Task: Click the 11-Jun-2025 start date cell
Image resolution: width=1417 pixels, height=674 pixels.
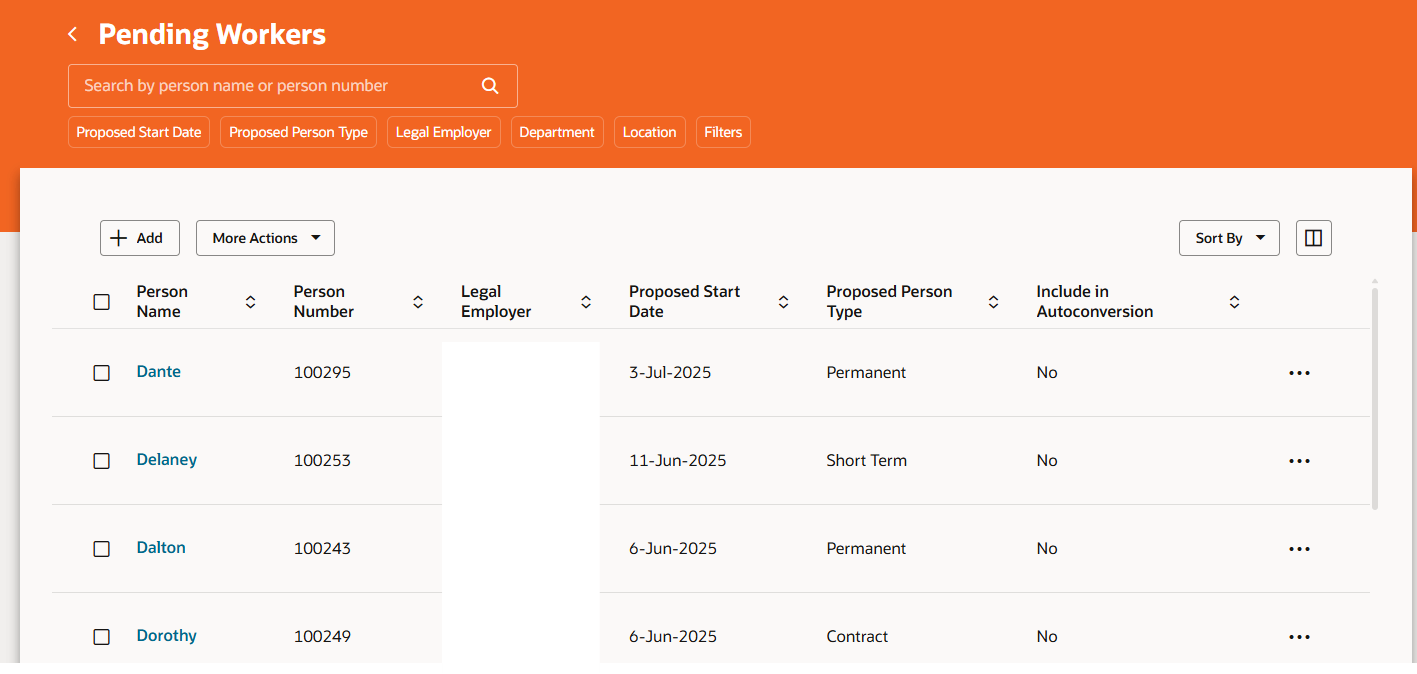Action: pyautogui.click(x=678, y=461)
